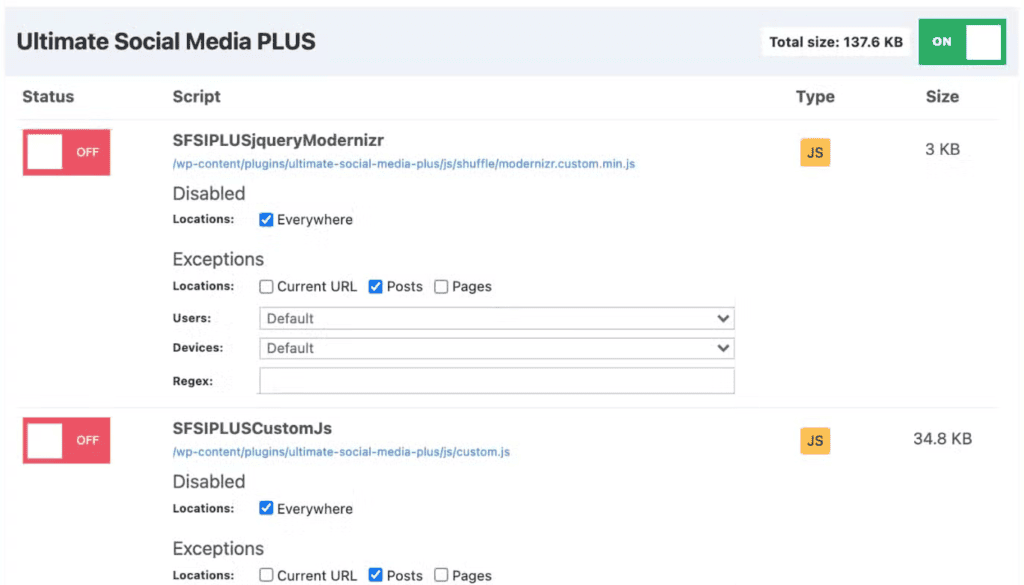Viewport: 1024px width, 585px height.
Task: Check Pages in SFSIPLUSjqueryModernizr exceptions
Action: (x=440, y=286)
